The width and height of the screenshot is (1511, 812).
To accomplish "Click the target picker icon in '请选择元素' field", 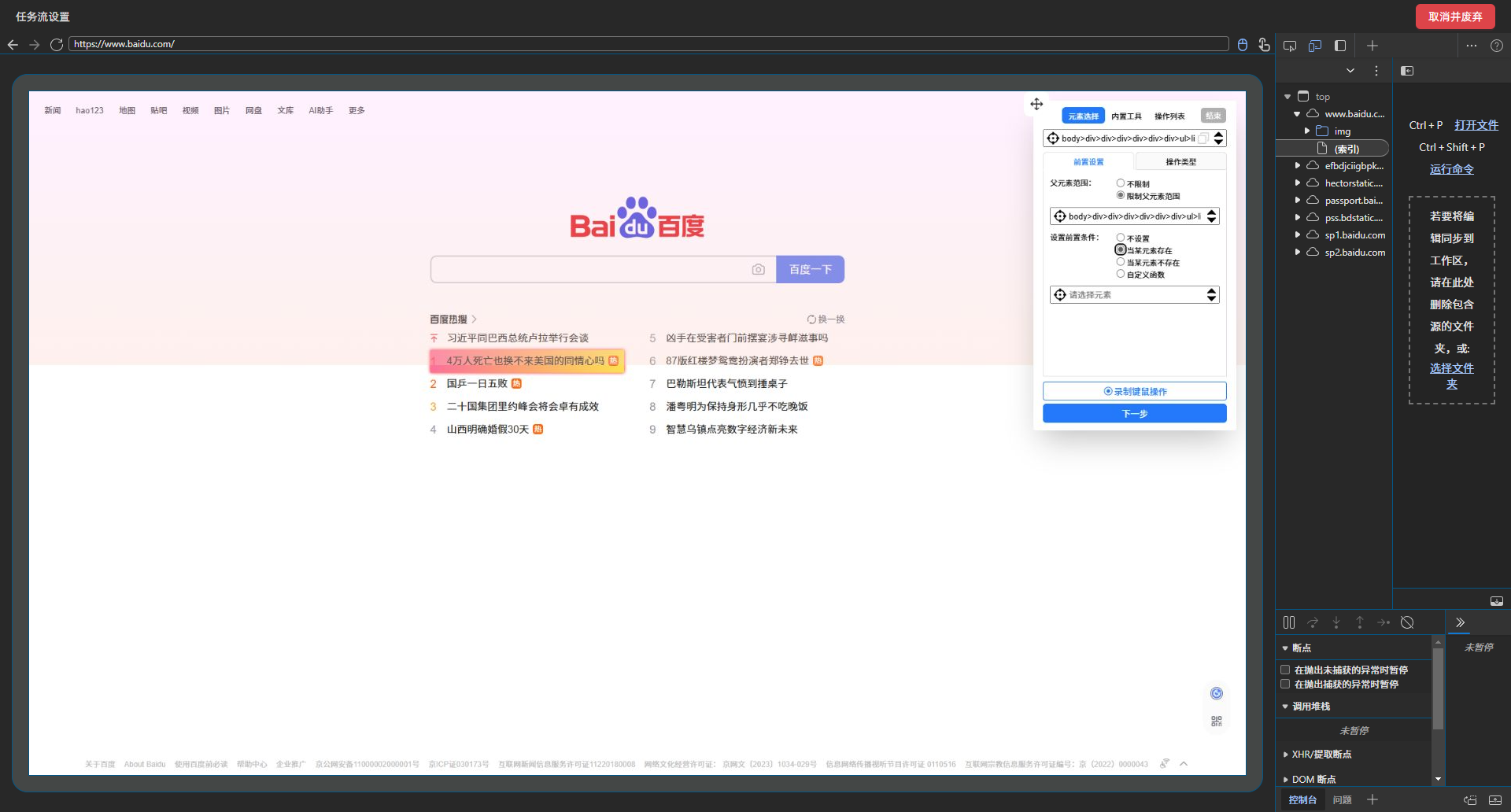I will coord(1060,294).
